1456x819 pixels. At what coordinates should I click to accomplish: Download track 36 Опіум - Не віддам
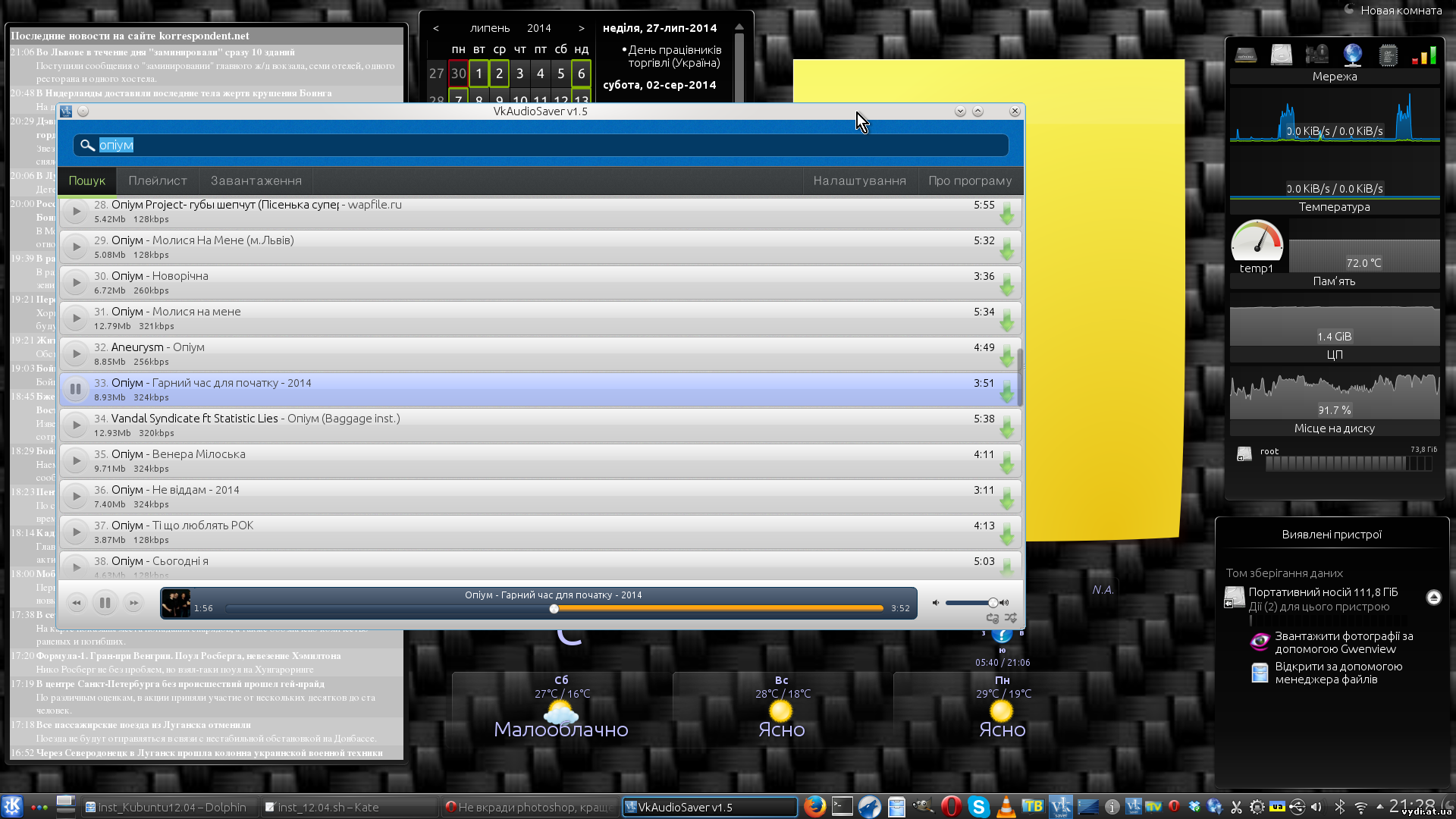coord(1006,498)
